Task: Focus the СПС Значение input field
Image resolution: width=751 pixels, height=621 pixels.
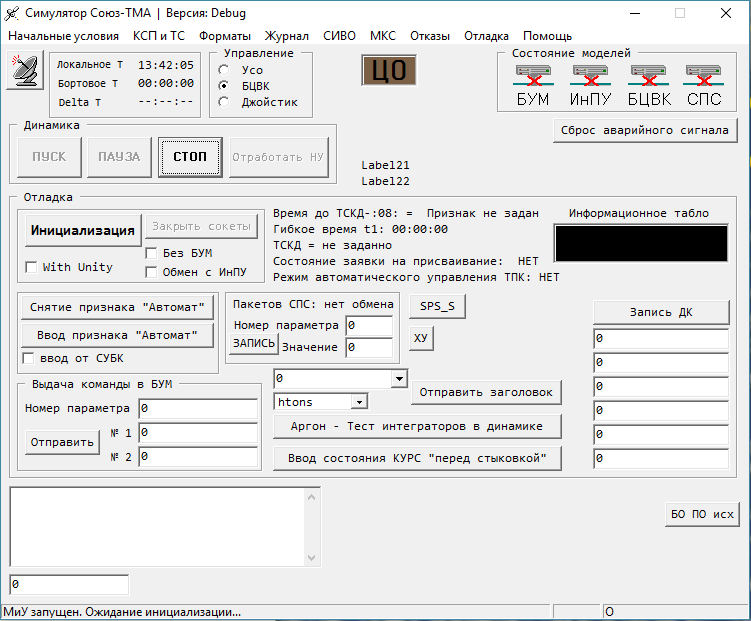Action: [369, 347]
